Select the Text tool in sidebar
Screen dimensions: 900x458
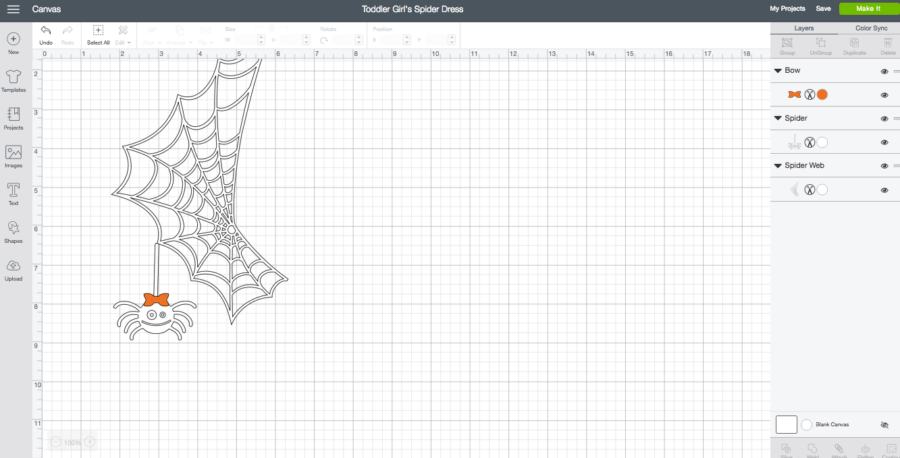point(13,194)
